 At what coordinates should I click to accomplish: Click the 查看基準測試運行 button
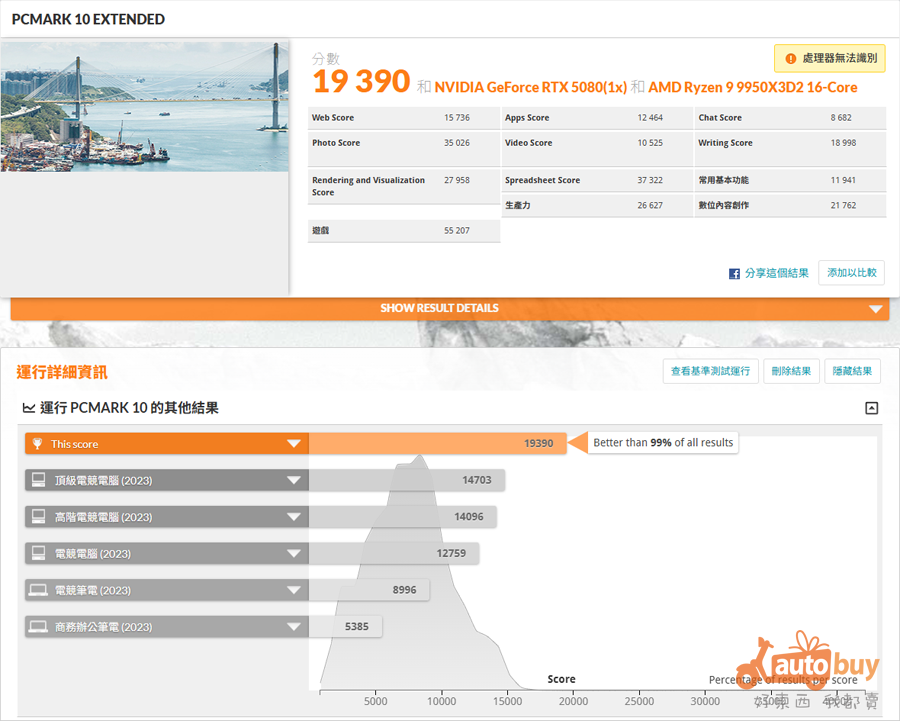pyautogui.click(x=710, y=371)
